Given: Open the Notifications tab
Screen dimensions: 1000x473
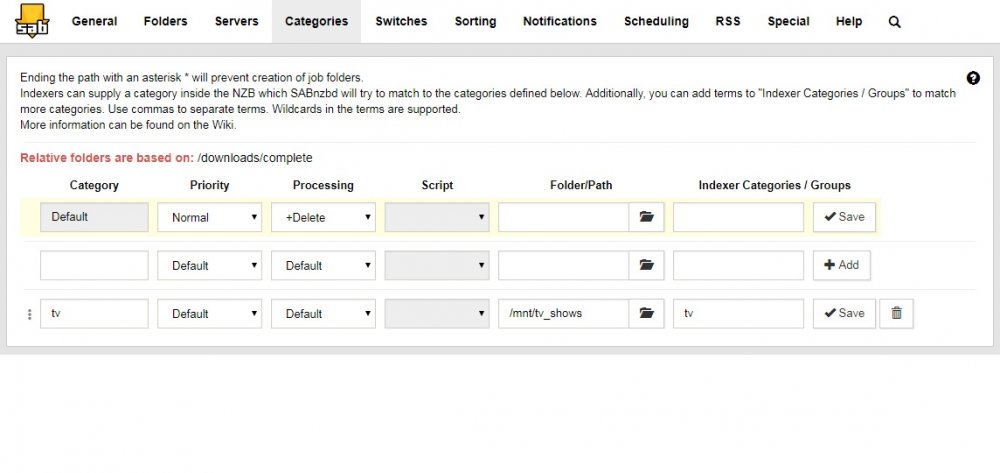Looking at the screenshot, I should [560, 21].
